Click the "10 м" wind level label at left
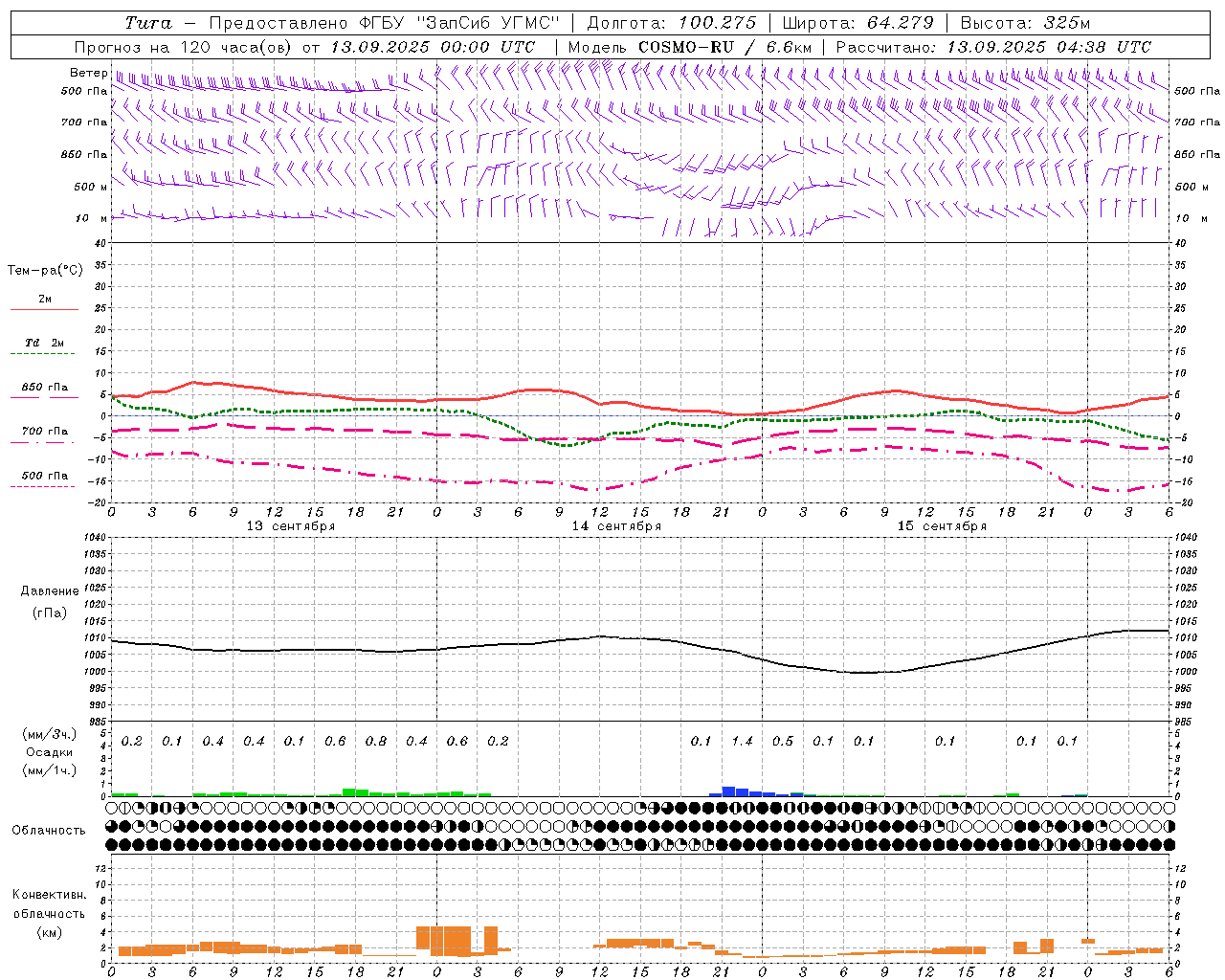Screen dimensions: 1225x980 coord(92,218)
